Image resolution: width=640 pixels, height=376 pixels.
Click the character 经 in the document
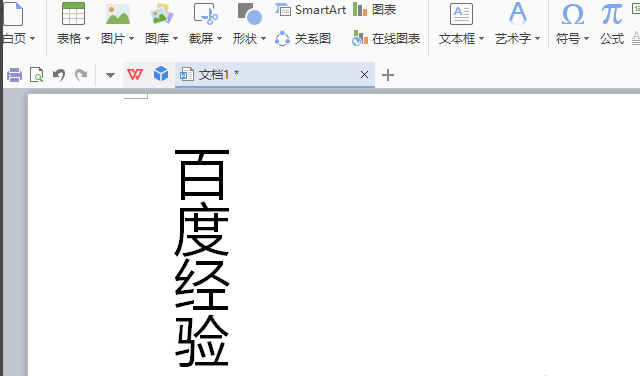(x=202, y=285)
